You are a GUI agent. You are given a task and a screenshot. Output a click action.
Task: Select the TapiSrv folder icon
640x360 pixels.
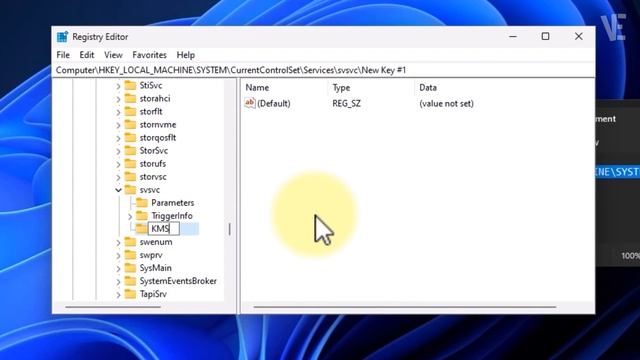[x=130, y=294]
